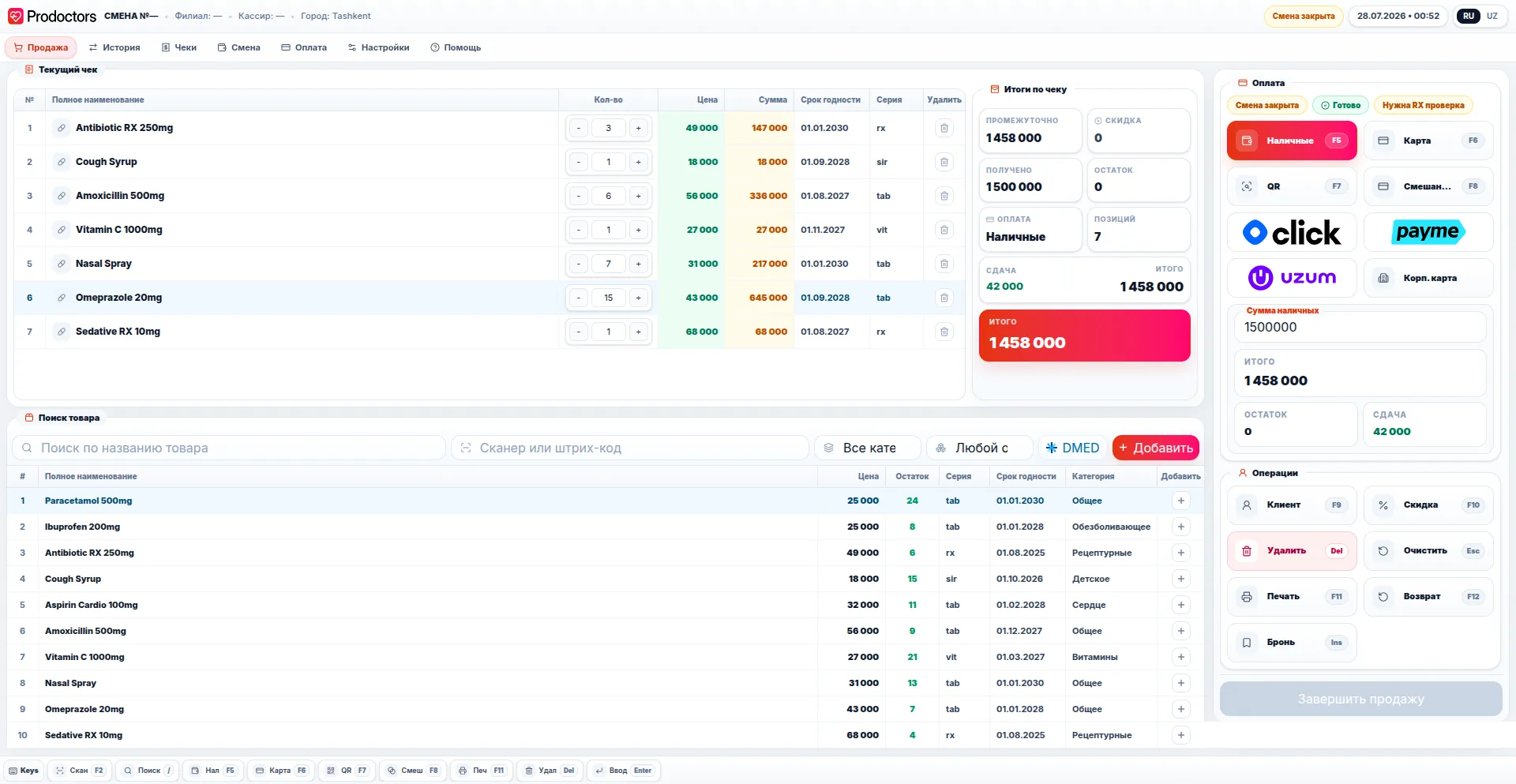Click the trash icon for Sedative RX 10mg
Image resolution: width=1516 pixels, height=784 pixels.
pos(944,332)
